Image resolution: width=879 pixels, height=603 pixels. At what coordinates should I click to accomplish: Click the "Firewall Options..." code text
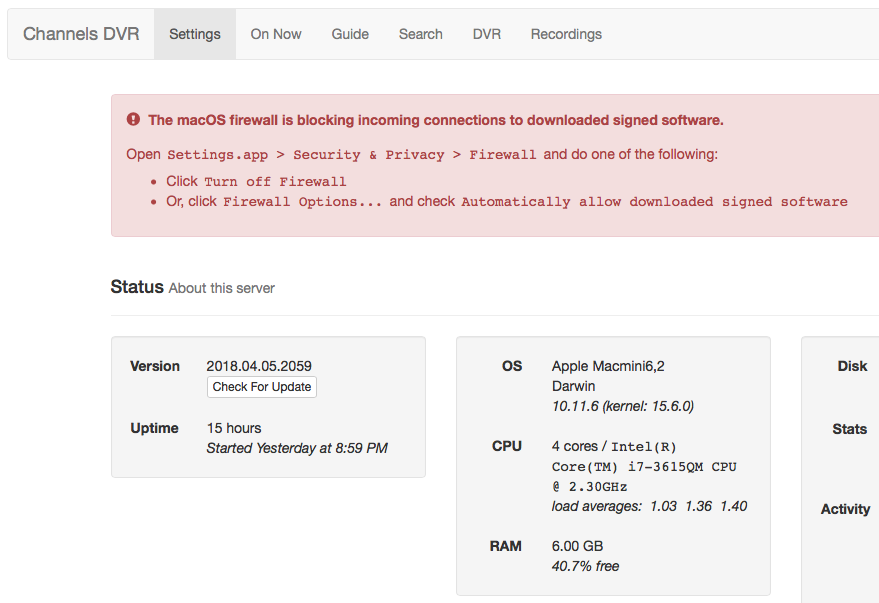point(302,202)
